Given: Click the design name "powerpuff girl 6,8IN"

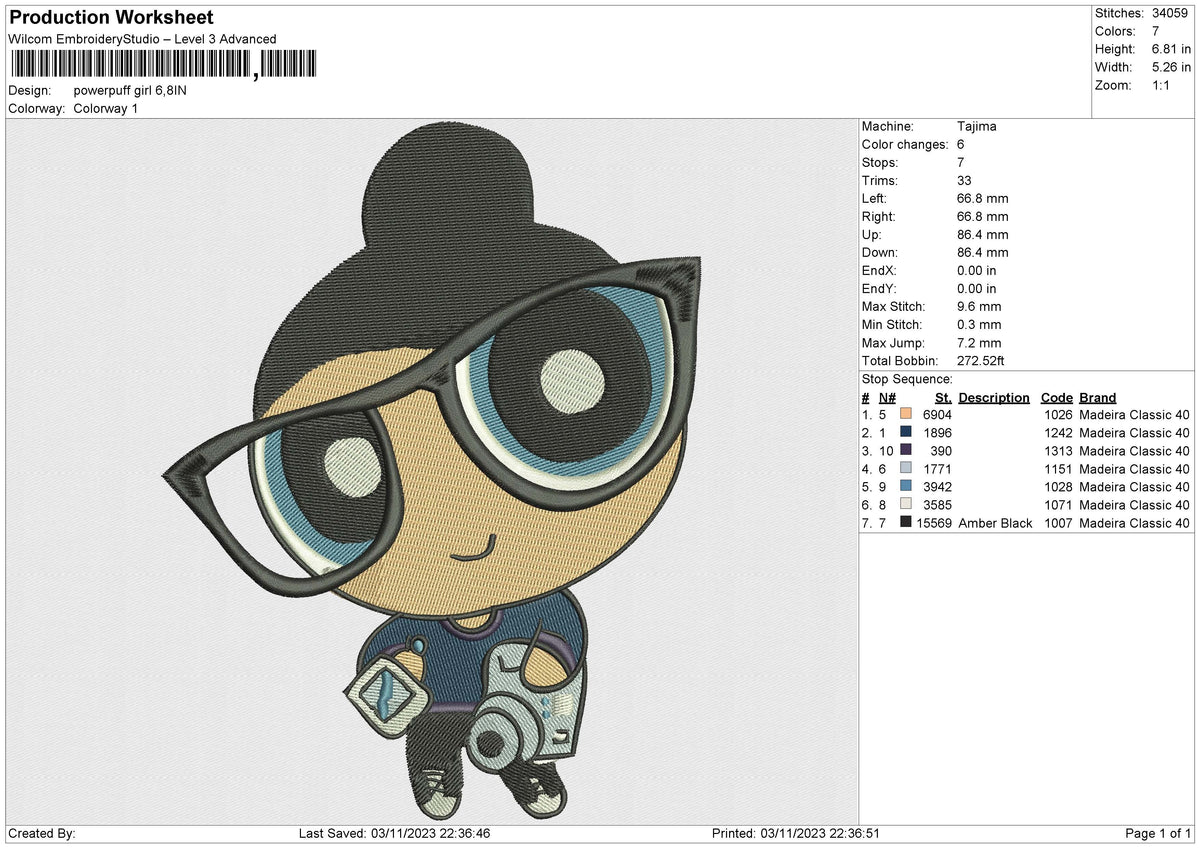Looking at the screenshot, I should 130,90.
